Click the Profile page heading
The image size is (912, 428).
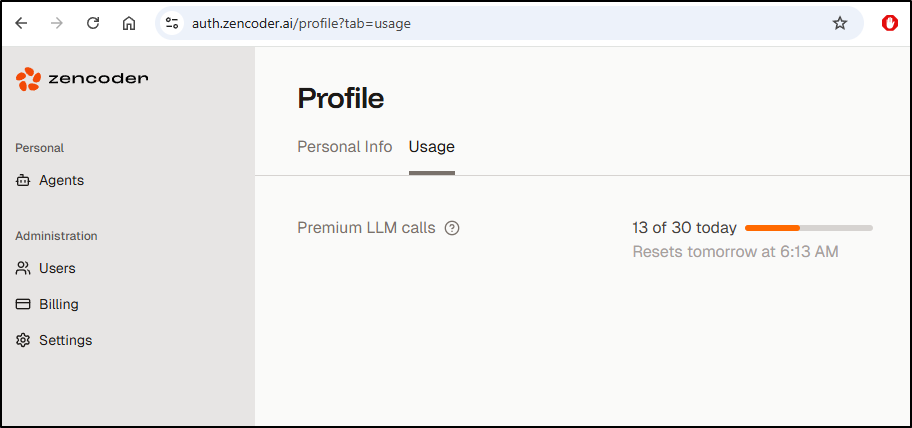pos(340,98)
